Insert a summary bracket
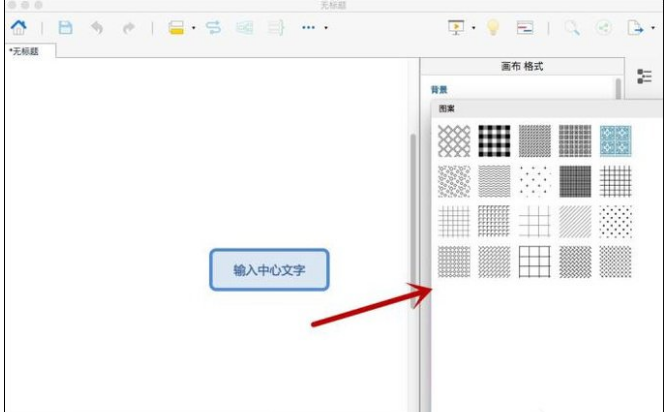This screenshot has height=412, width=664. pos(276,28)
